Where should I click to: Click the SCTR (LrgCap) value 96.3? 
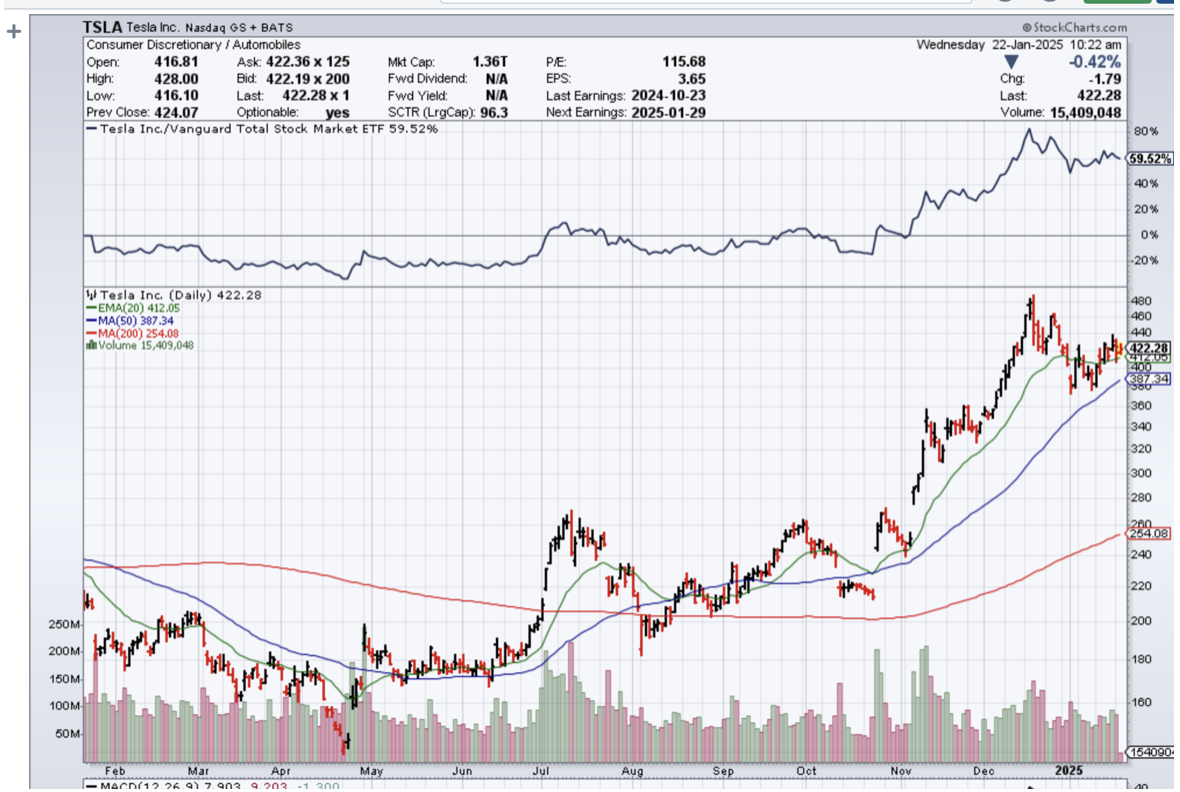(x=493, y=113)
